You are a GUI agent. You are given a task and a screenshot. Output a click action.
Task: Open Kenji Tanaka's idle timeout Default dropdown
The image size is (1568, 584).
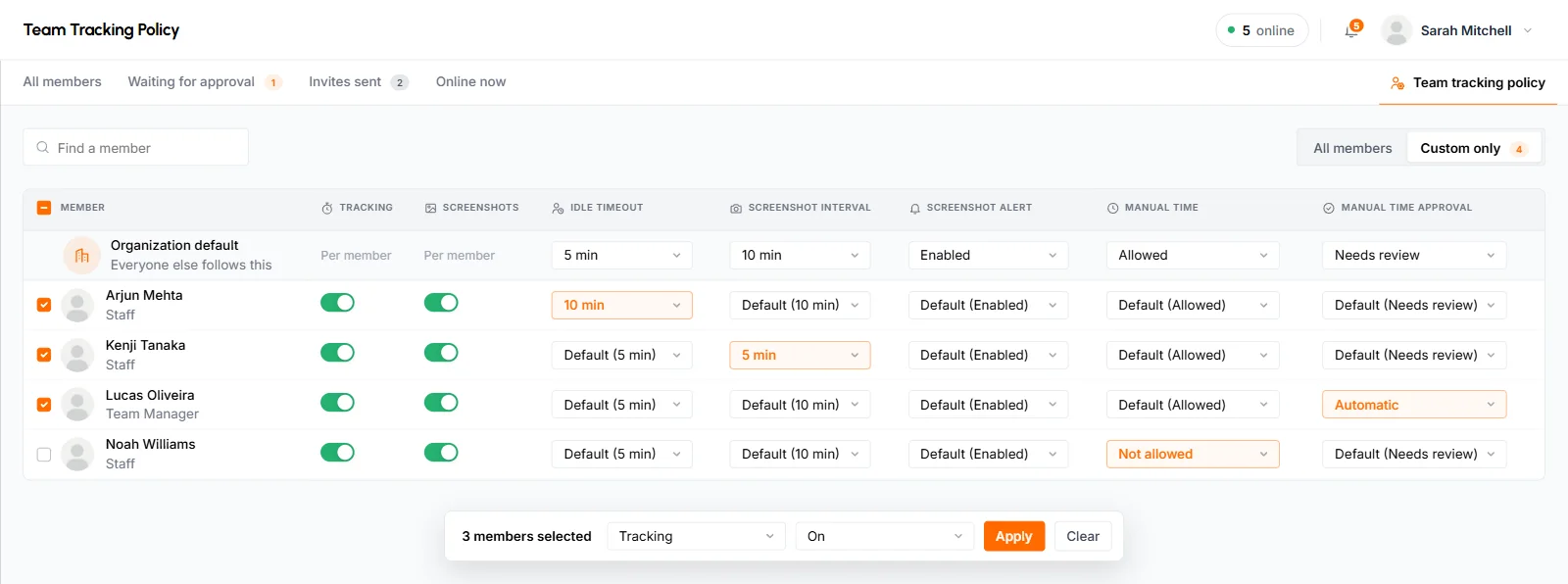pos(622,355)
